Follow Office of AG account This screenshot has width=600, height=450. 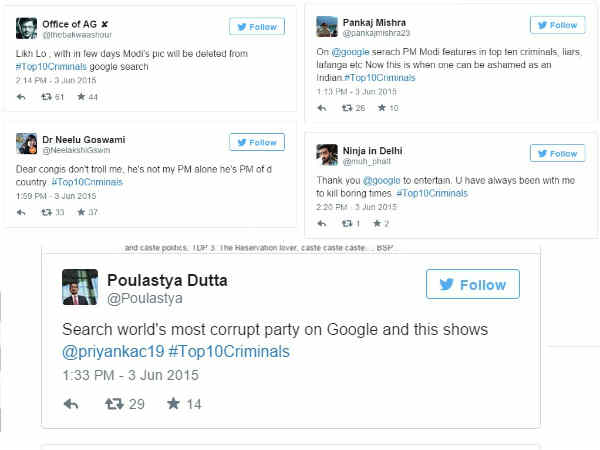click(257, 27)
